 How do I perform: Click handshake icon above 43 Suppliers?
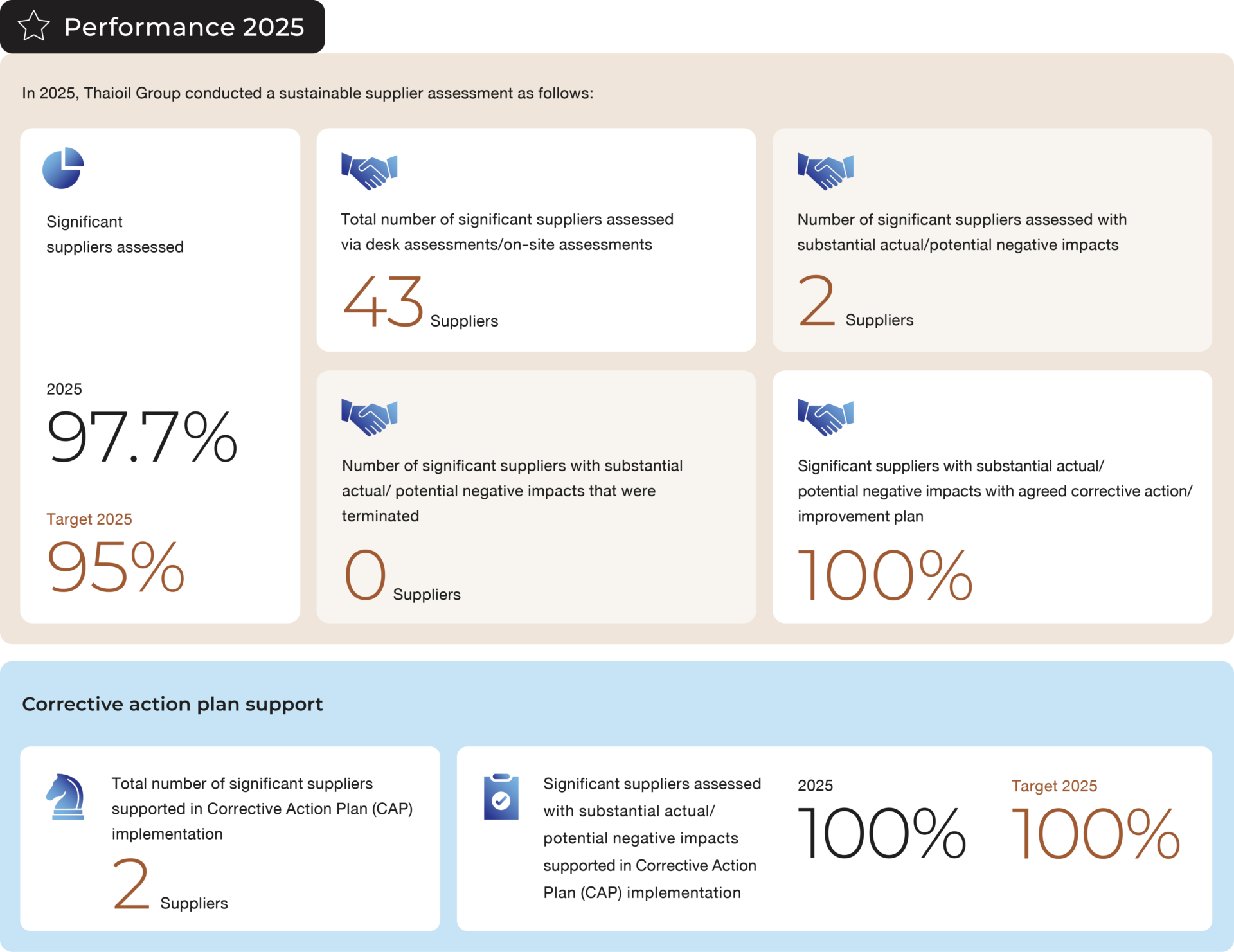click(x=369, y=171)
